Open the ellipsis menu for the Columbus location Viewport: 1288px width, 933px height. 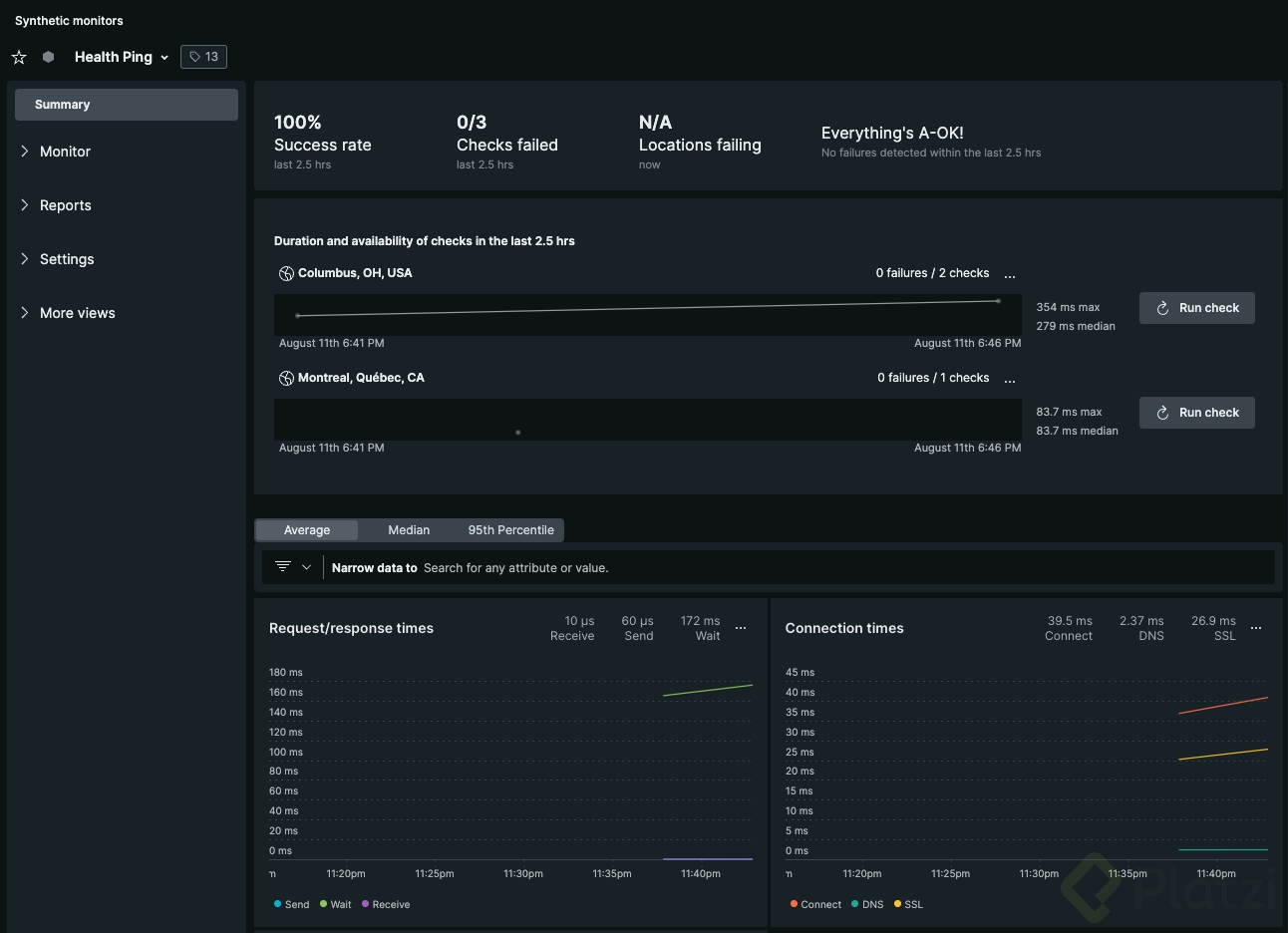point(1010,275)
